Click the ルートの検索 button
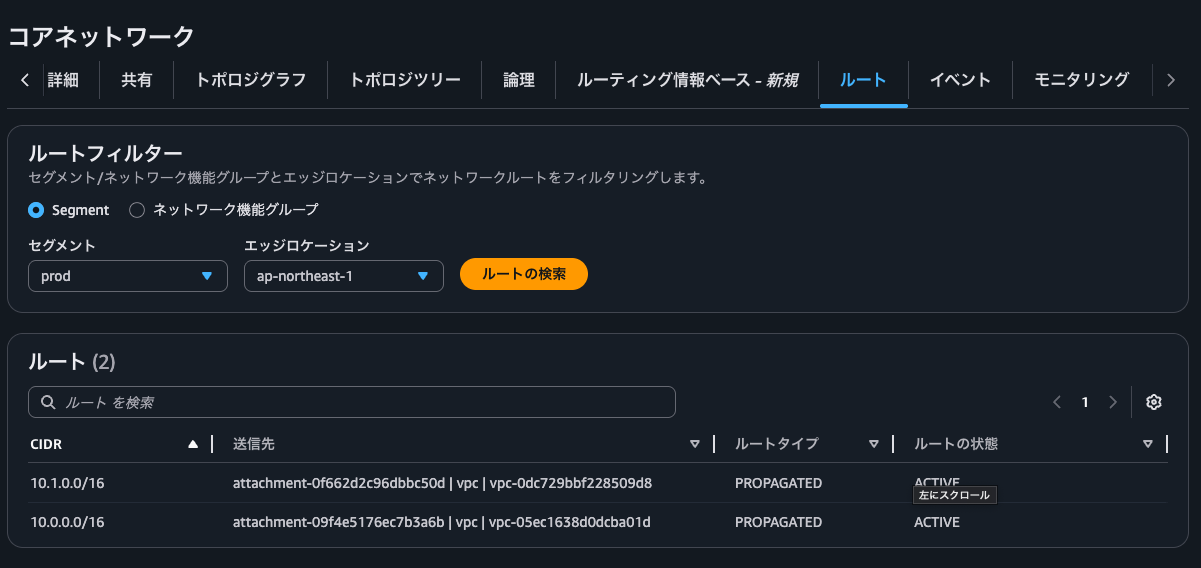 click(523, 274)
